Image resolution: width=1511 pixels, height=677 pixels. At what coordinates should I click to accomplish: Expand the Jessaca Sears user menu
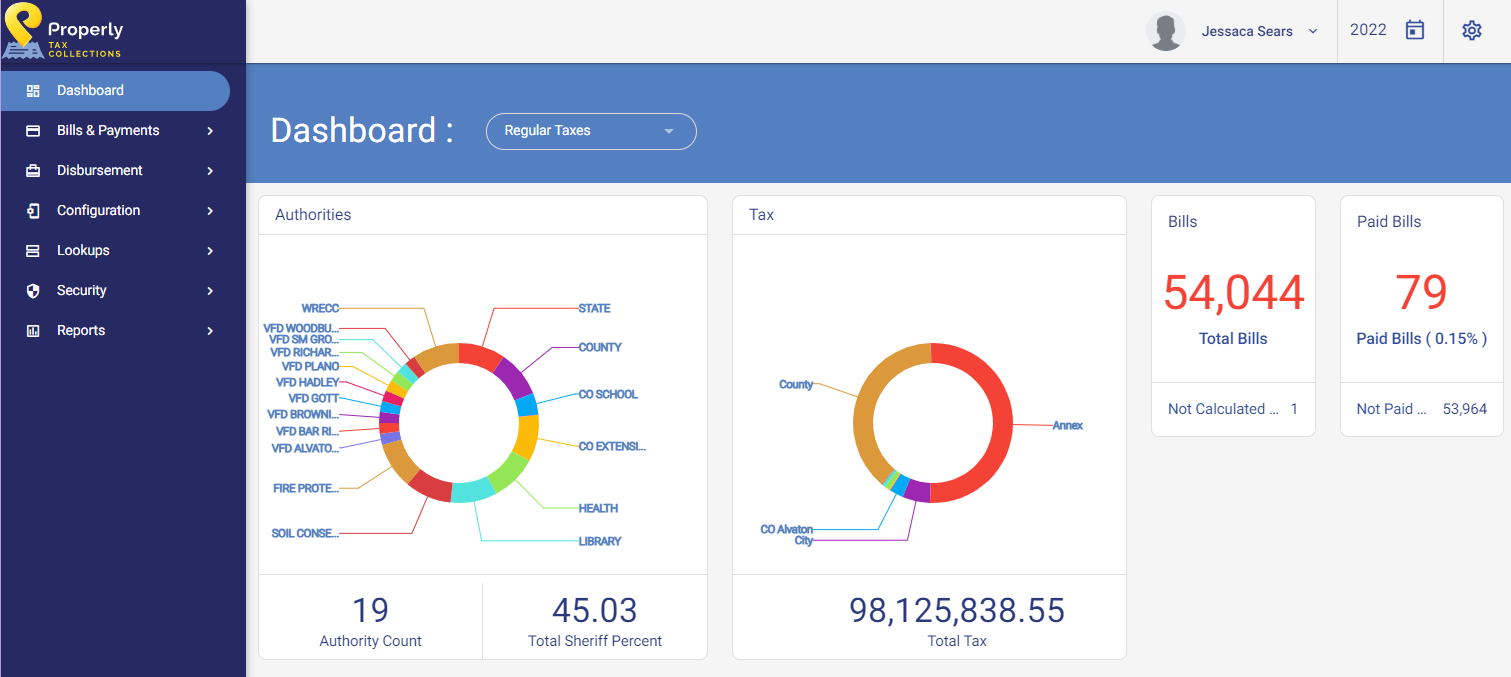pos(1313,31)
